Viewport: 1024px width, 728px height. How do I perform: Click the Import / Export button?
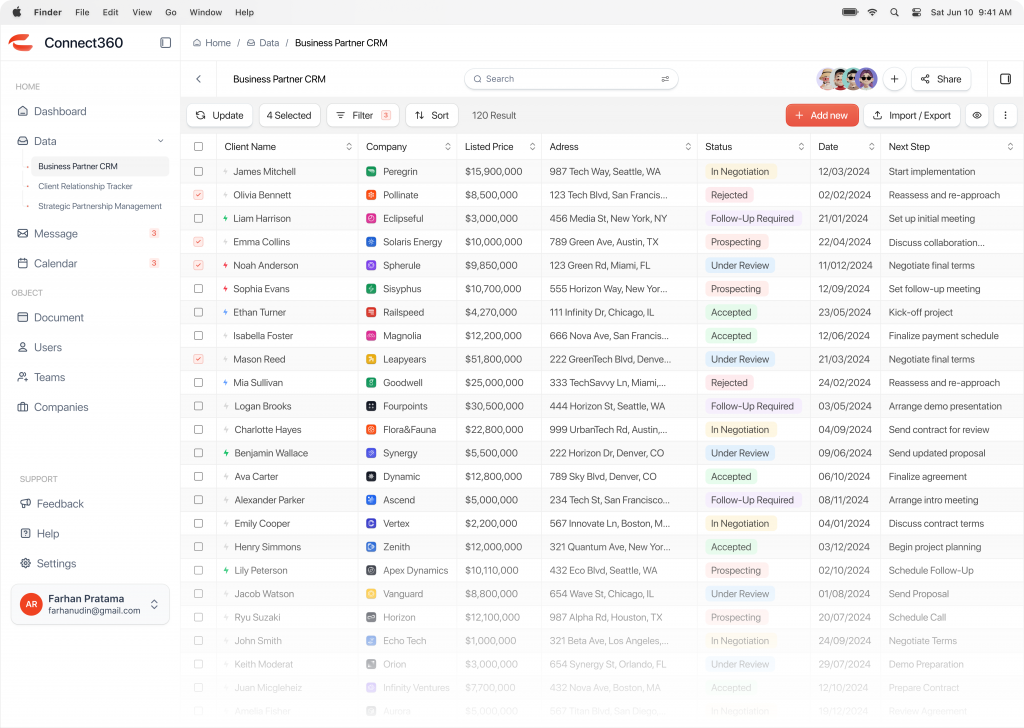[911, 115]
